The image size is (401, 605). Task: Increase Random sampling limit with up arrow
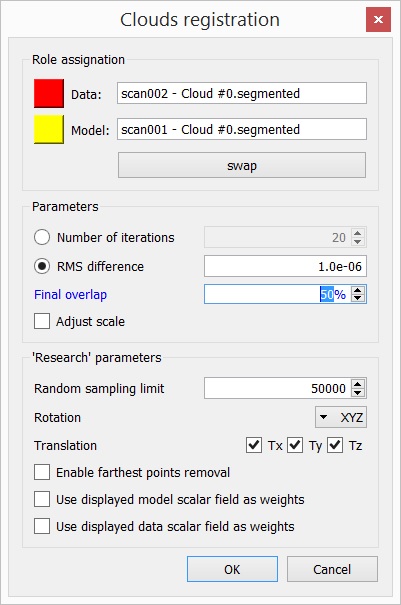(358, 384)
